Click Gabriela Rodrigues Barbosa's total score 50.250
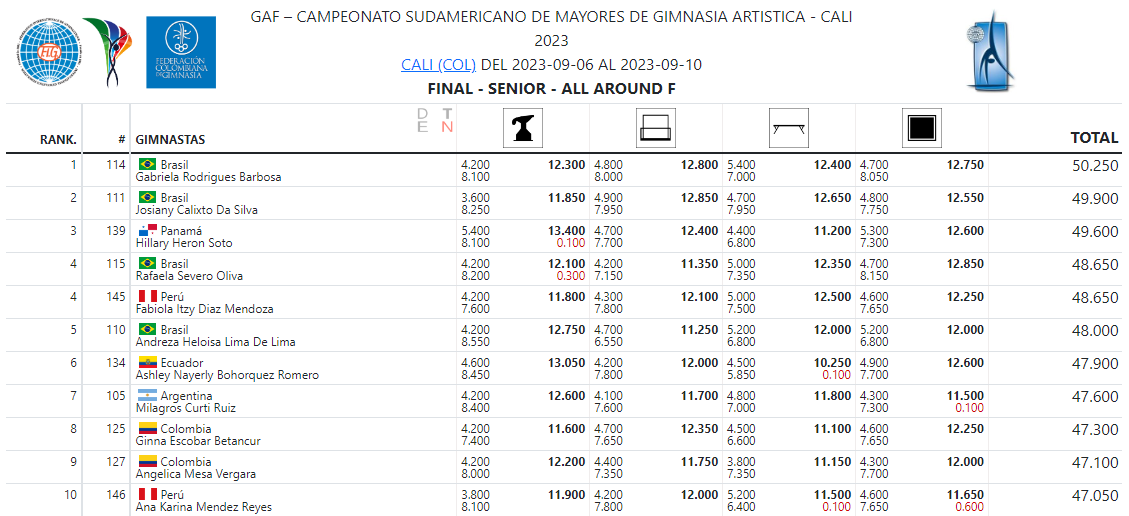Screen dimensions: 1129x516 tap(1094, 165)
